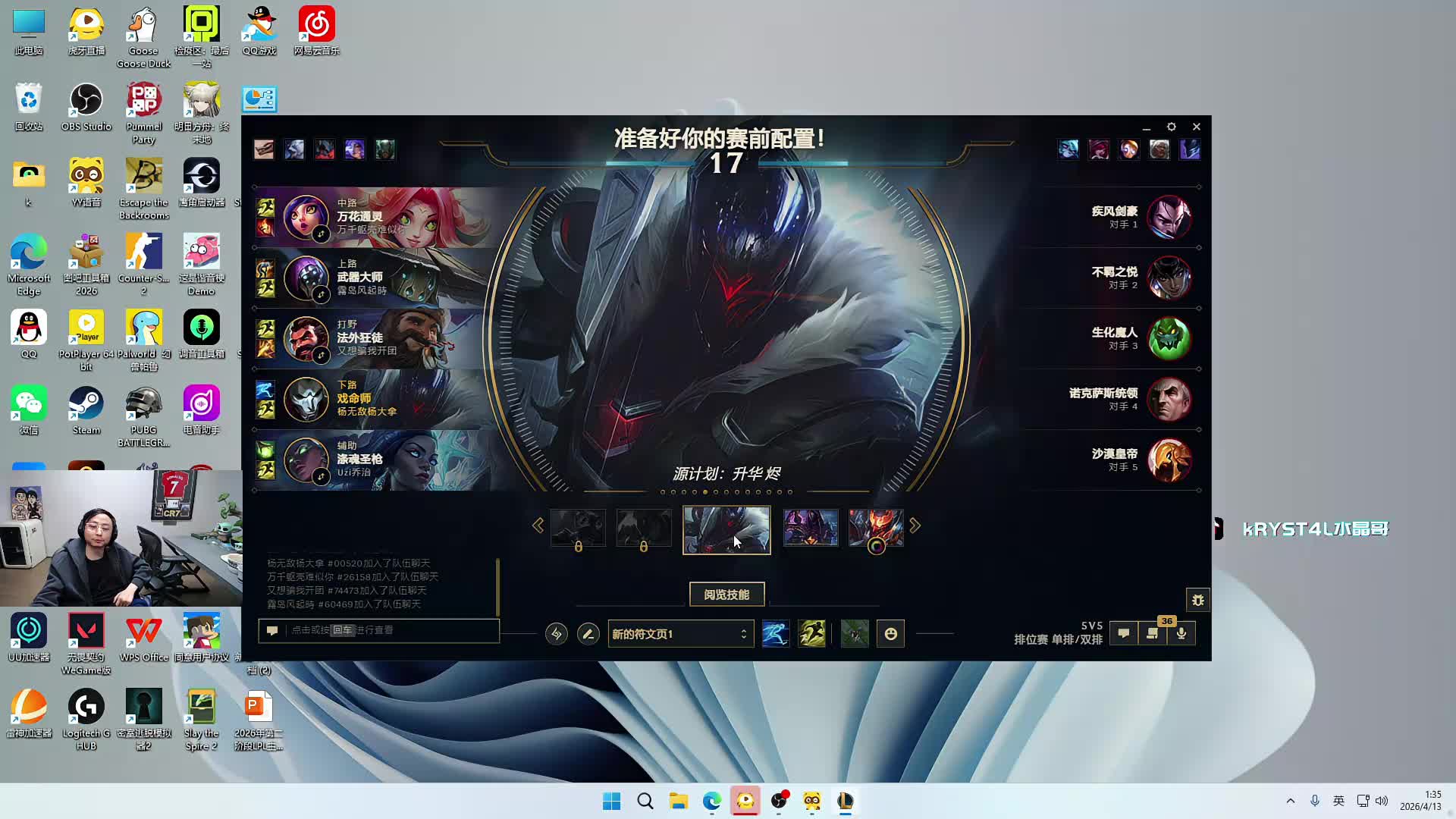The width and height of the screenshot is (1456, 819).
Task: Open the notes panel with 36 badge
Action: pyautogui.click(x=1153, y=633)
